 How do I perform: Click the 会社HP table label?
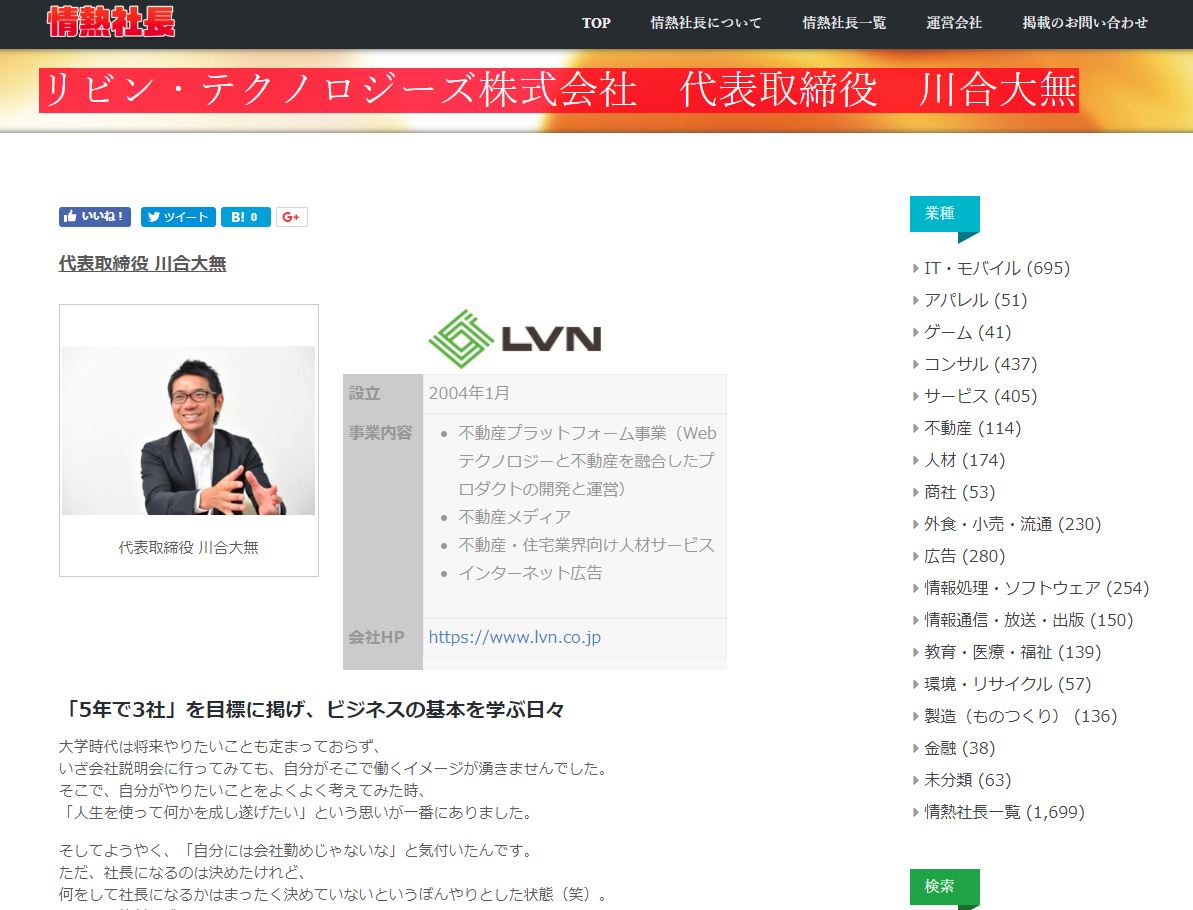[377, 637]
